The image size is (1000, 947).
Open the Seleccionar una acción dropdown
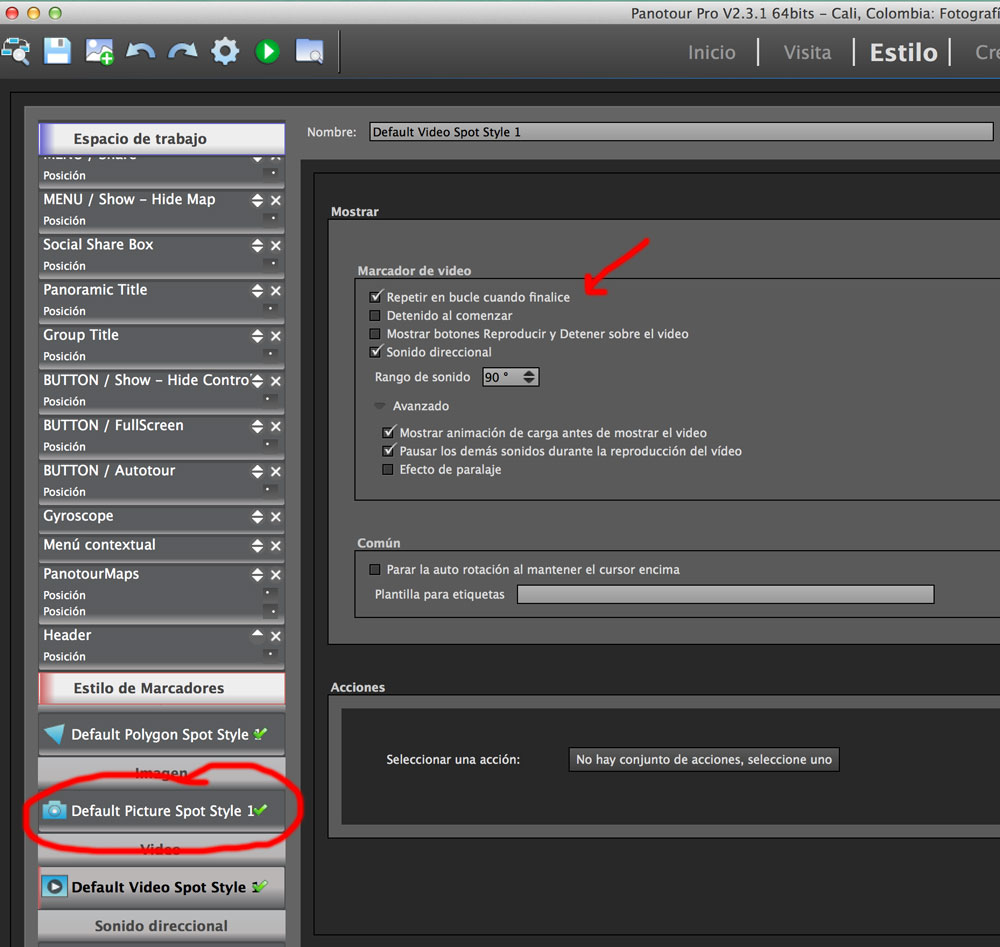[x=703, y=760]
